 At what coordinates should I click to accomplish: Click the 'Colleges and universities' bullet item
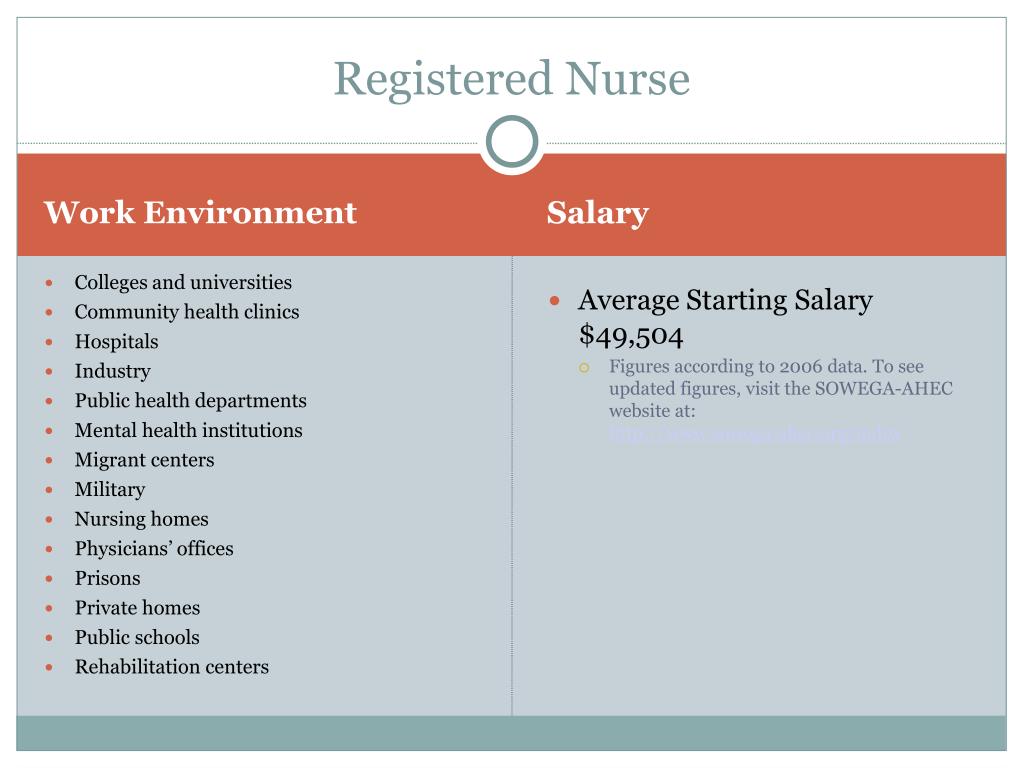pos(183,283)
